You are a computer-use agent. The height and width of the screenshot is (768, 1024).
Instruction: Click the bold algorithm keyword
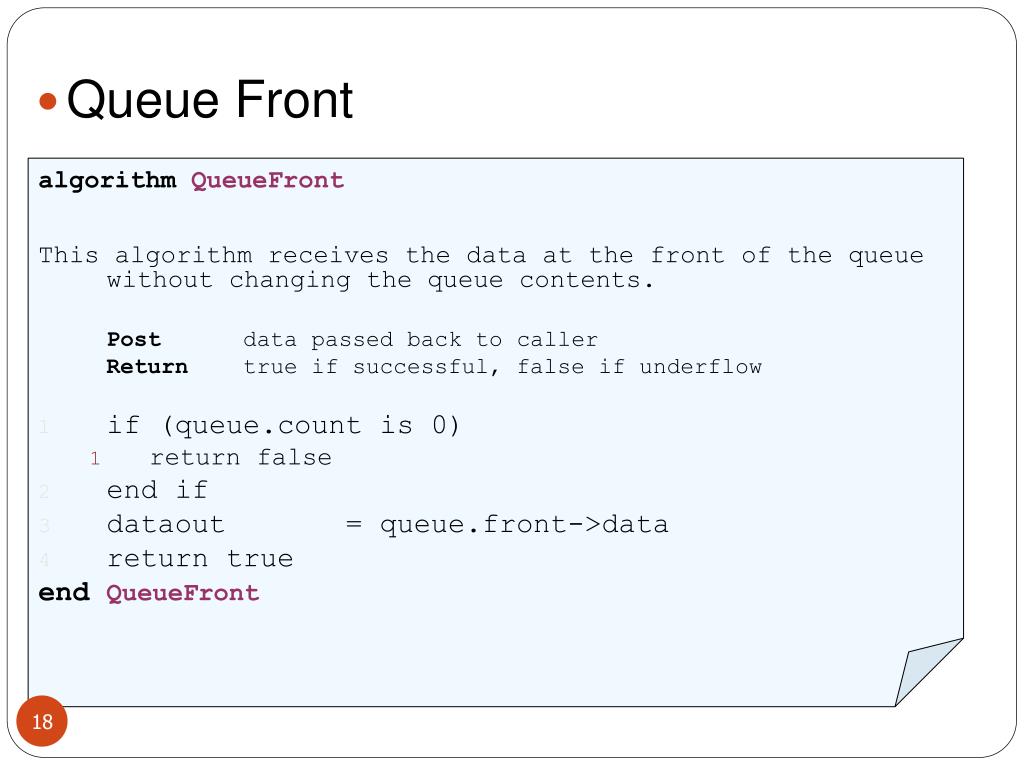tap(107, 181)
